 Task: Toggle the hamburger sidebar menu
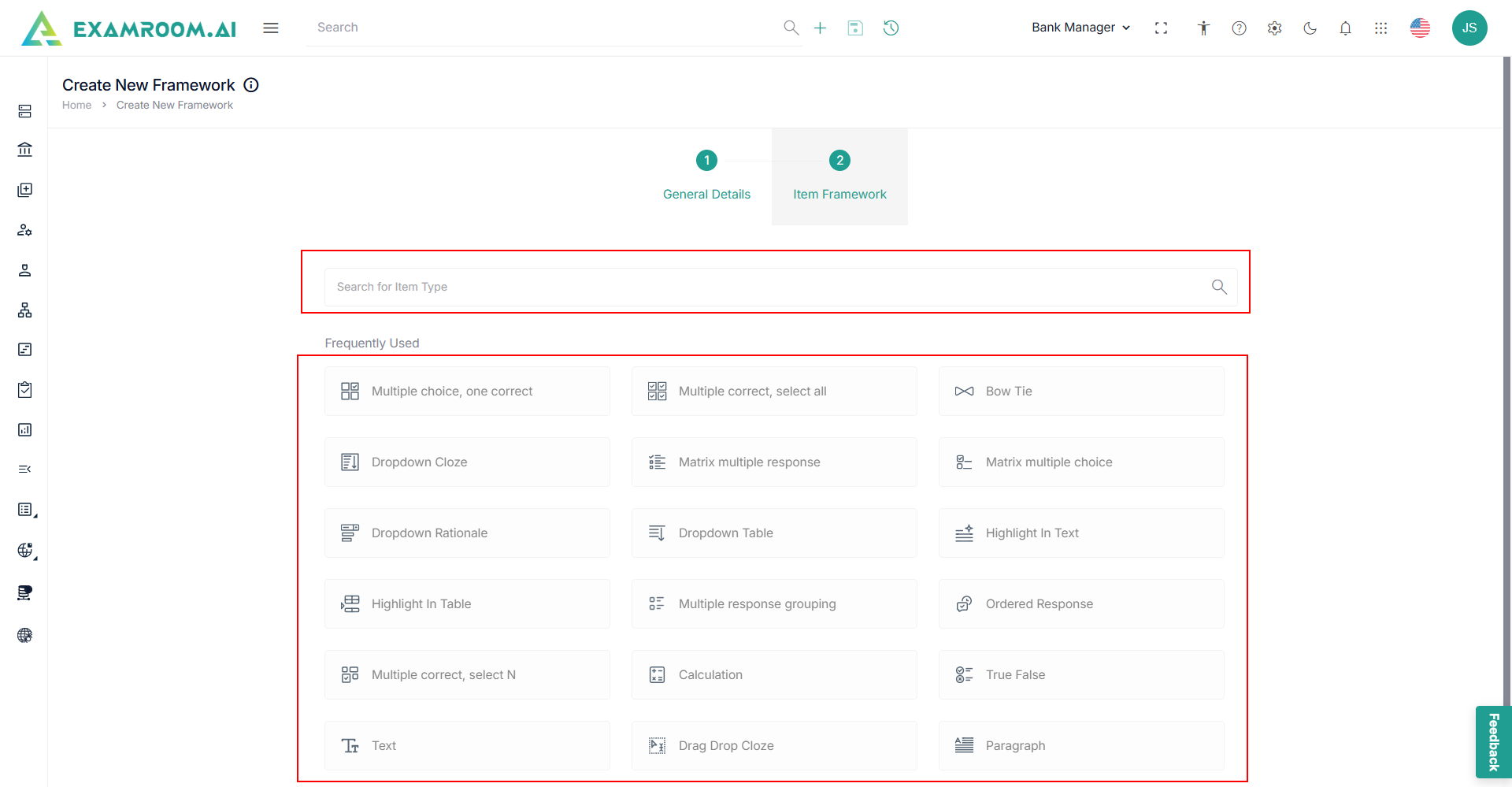tap(271, 28)
